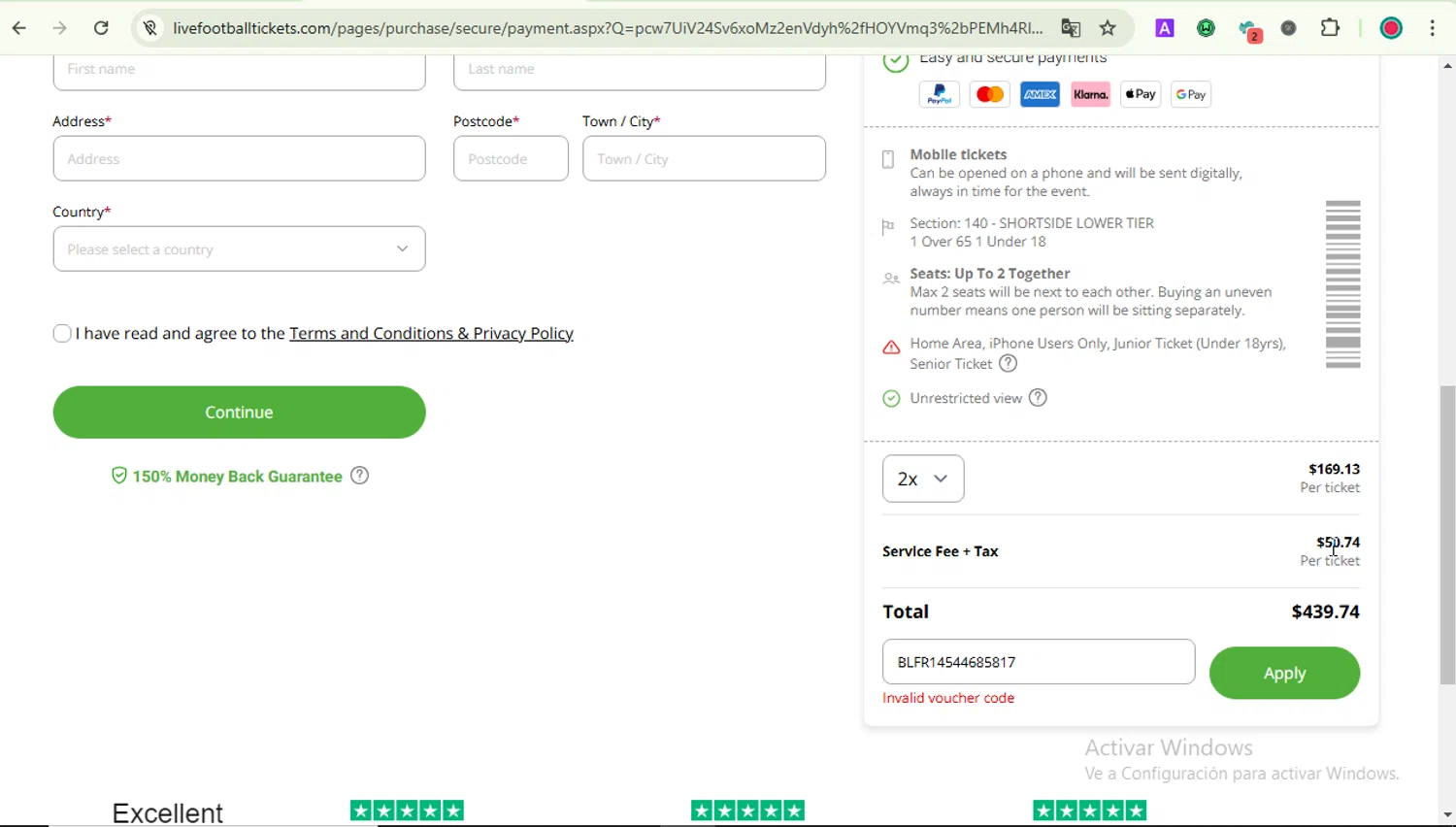Click the Invalid voucher code message
The height and width of the screenshot is (827, 1456).
click(948, 699)
